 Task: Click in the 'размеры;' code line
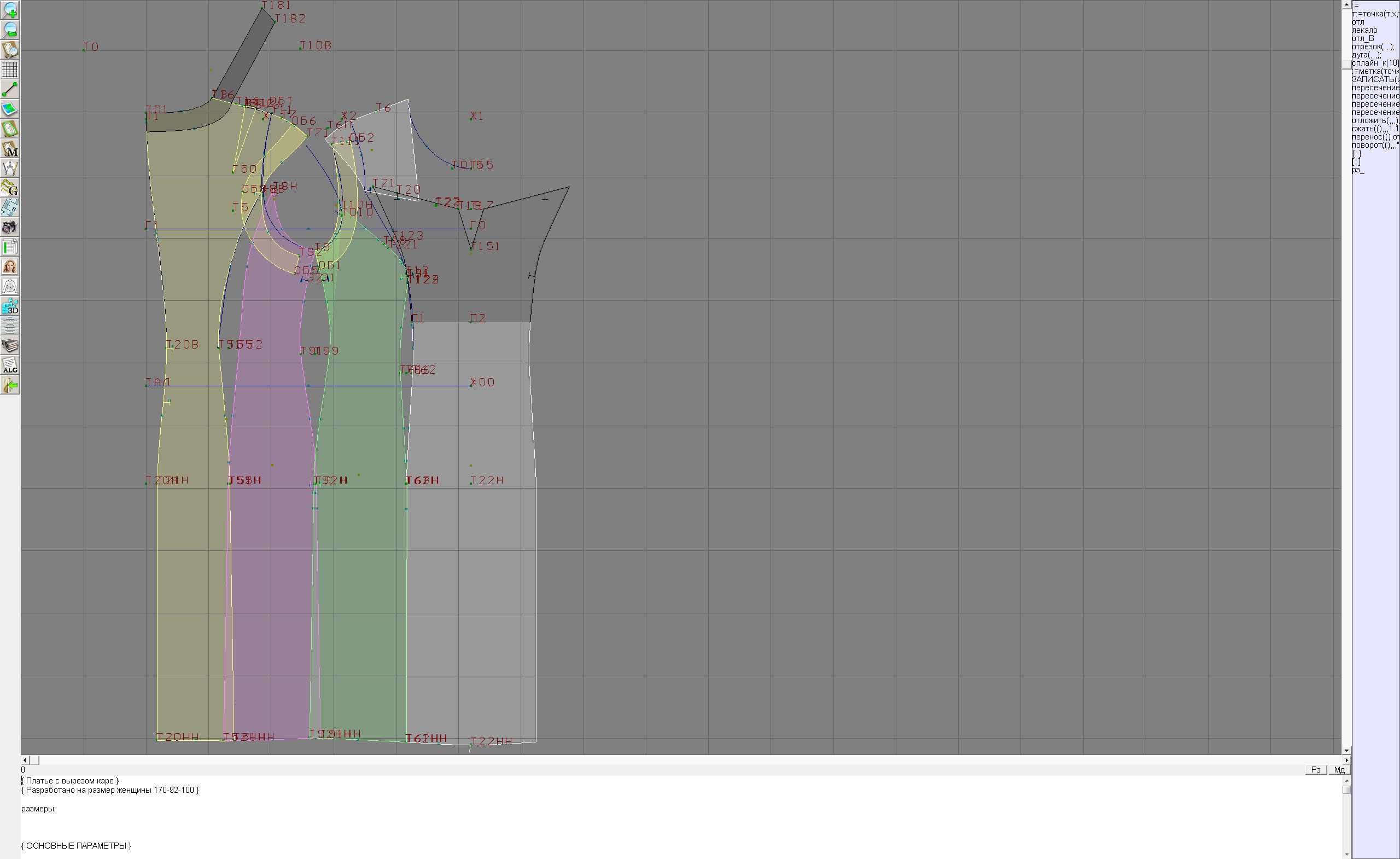point(39,809)
